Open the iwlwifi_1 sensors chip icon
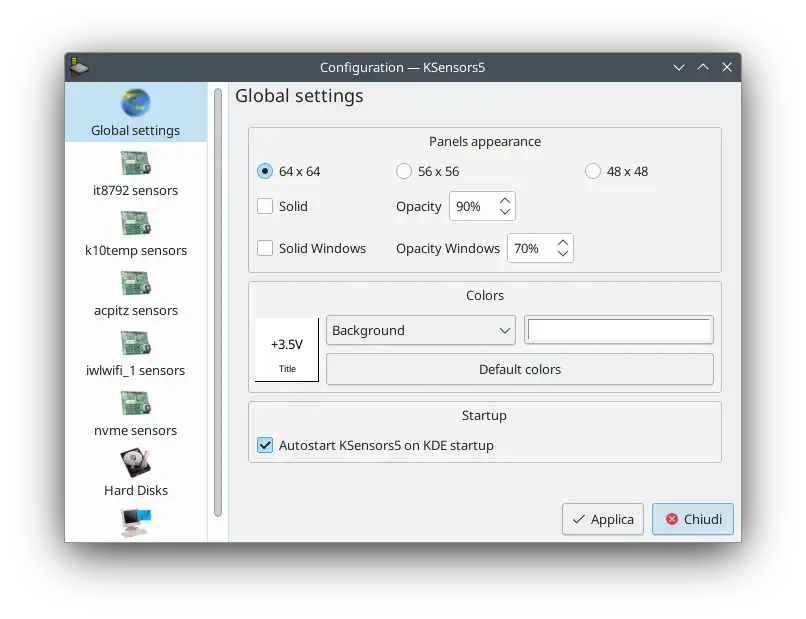Viewport: 806px width, 619px height. [136, 343]
